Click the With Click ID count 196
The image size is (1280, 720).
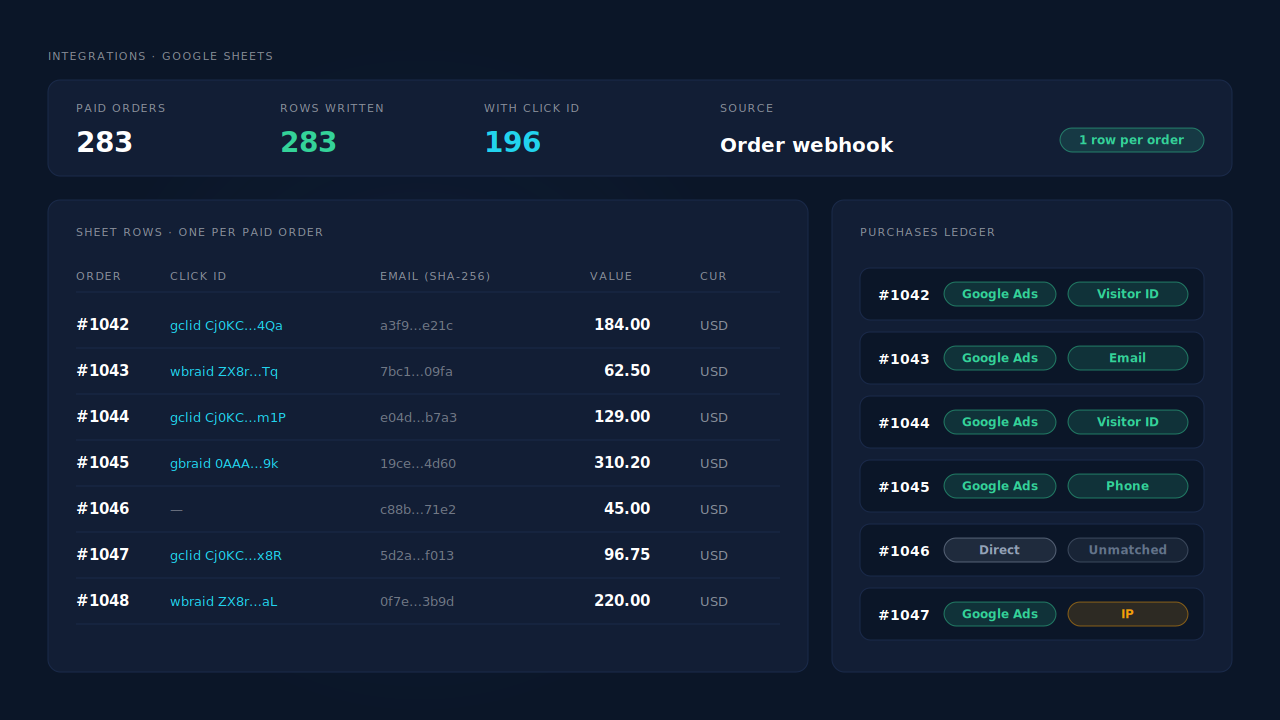tap(513, 142)
